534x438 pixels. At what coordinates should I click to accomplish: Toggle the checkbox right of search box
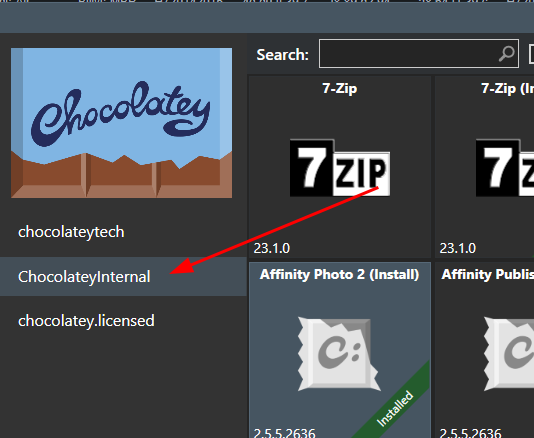[x=531, y=54]
